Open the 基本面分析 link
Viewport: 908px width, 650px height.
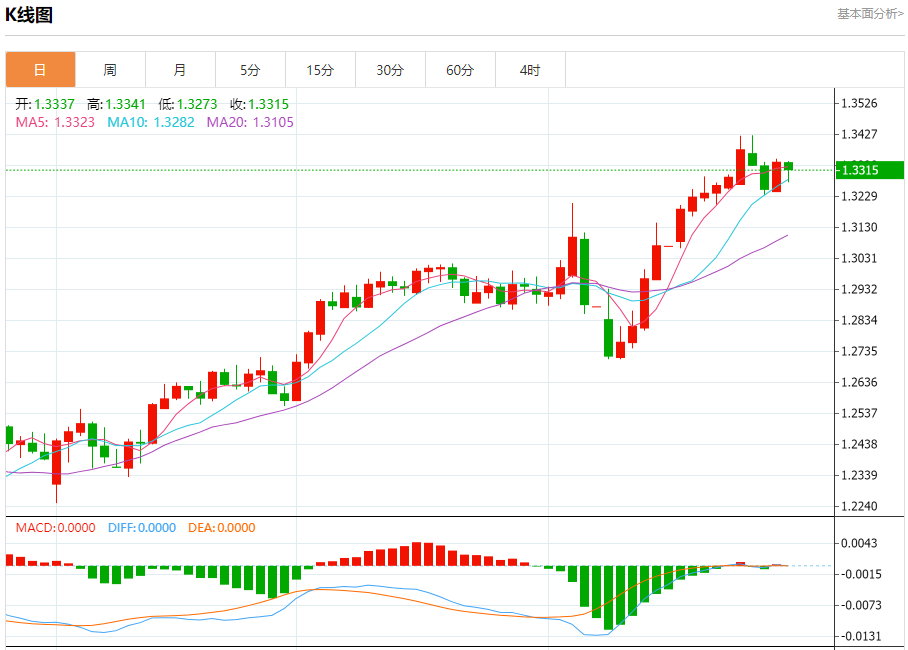coord(869,13)
